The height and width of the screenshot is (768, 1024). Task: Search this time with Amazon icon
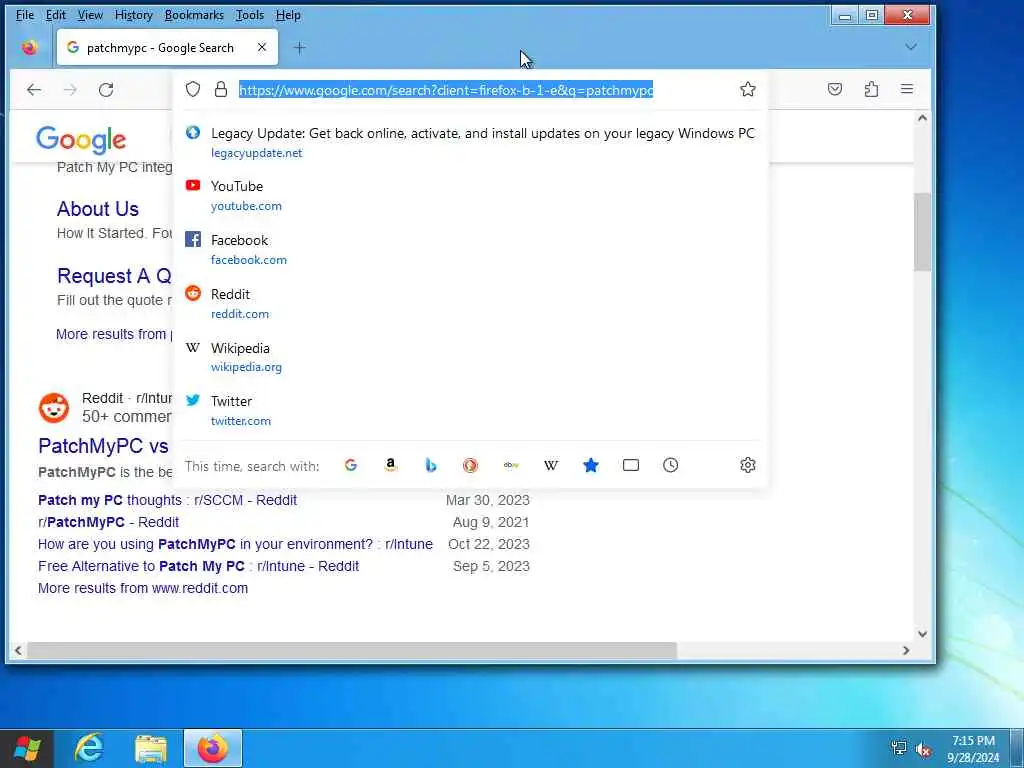(391, 465)
